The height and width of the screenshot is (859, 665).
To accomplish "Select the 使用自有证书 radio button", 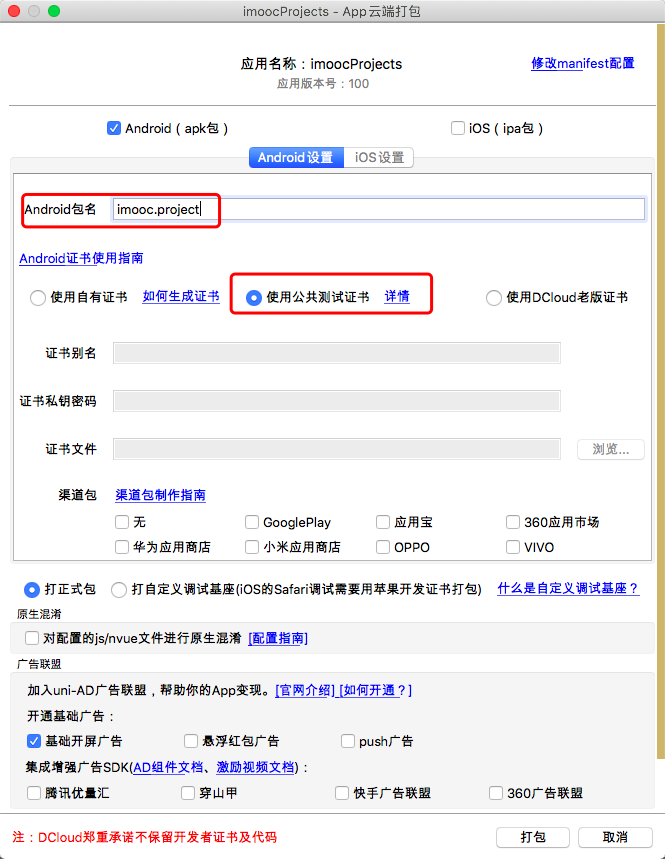I will tap(38, 297).
